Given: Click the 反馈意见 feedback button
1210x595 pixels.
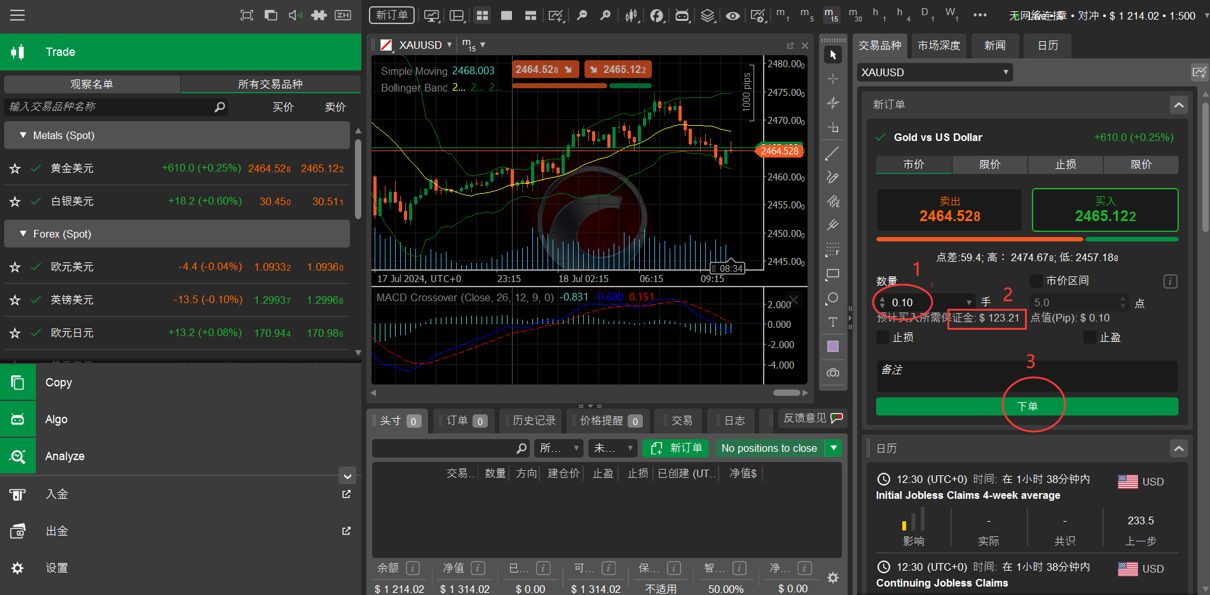Looking at the screenshot, I should click(x=812, y=418).
